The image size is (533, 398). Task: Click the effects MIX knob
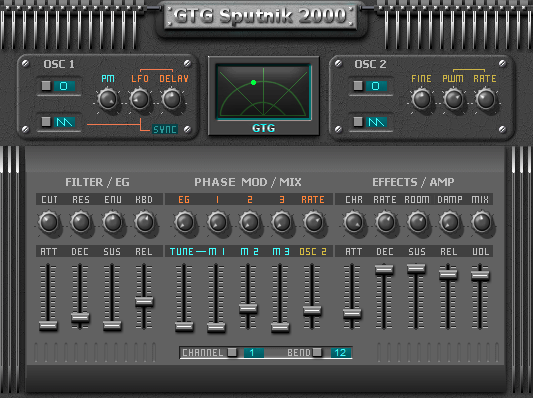(481, 222)
